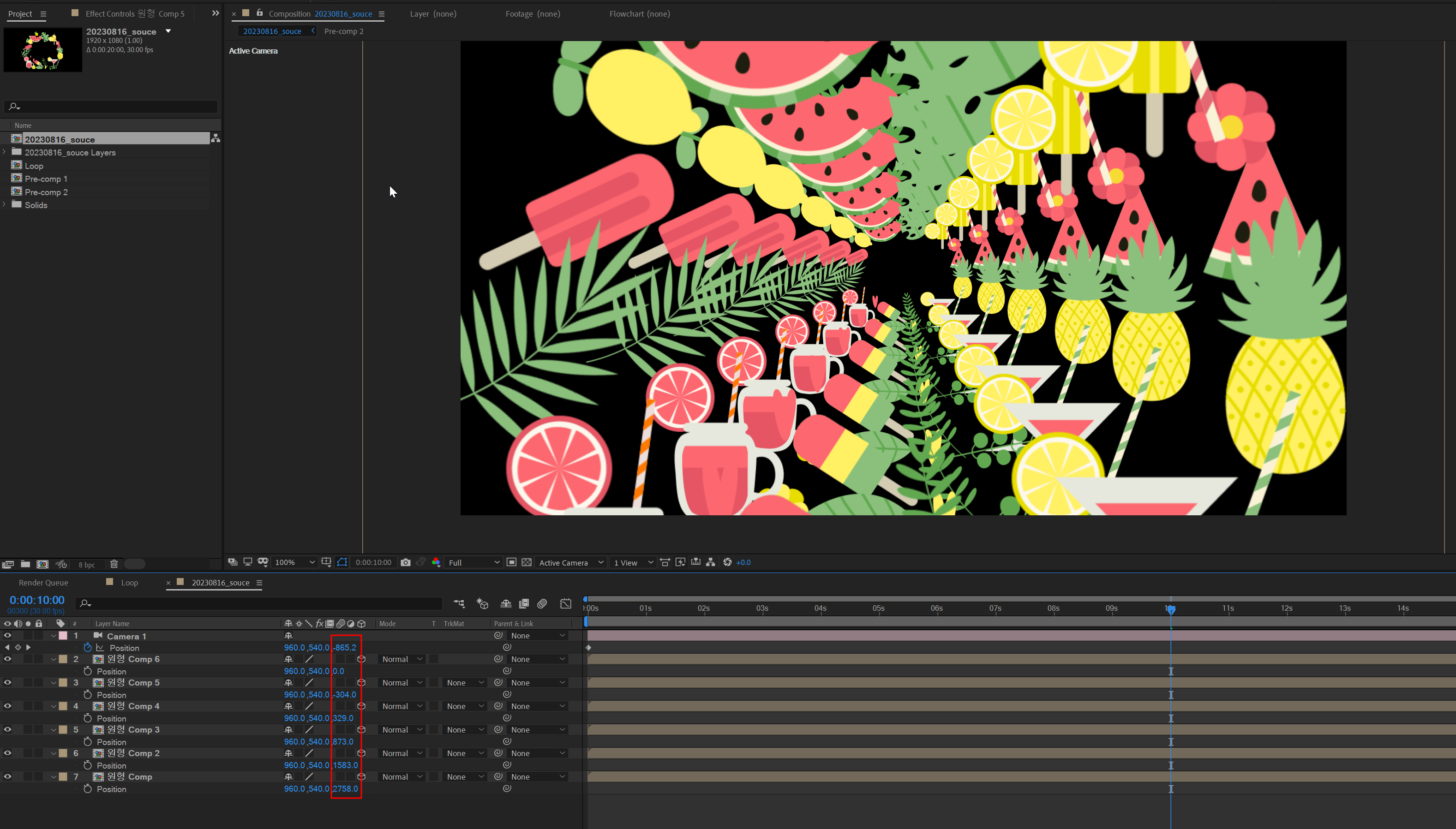This screenshot has width=1456, height=829.
Task: Click the tan label swatch of 원형 Comp 6
Action: [x=63, y=659]
